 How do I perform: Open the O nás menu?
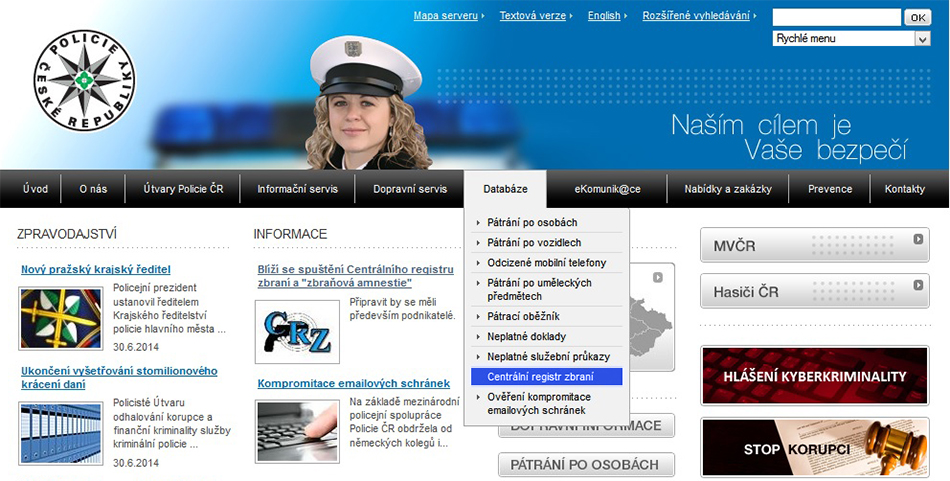[93, 189]
